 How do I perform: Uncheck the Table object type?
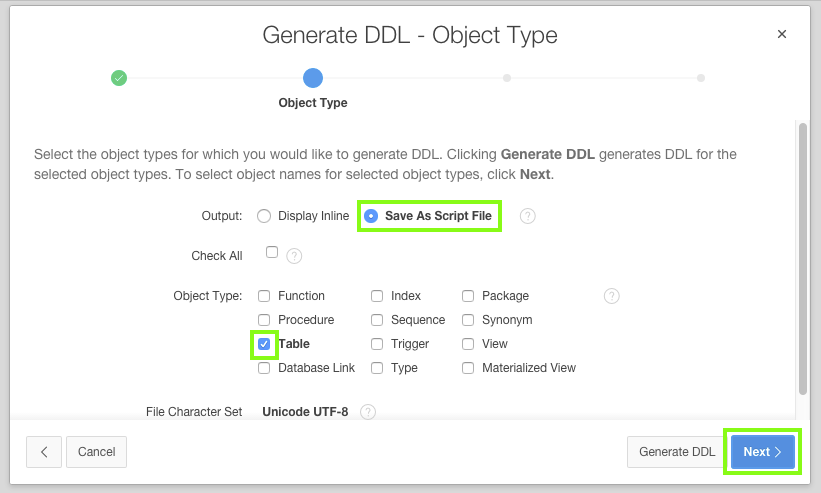[x=264, y=344]
